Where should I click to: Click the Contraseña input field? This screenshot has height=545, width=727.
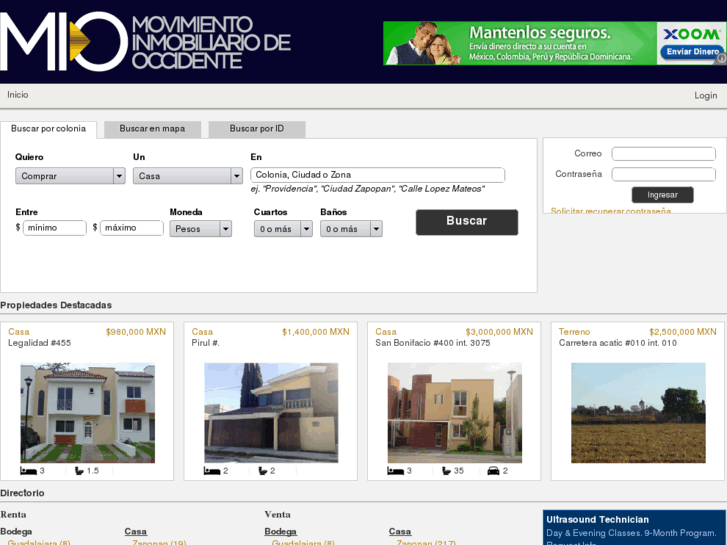(663, 174)
